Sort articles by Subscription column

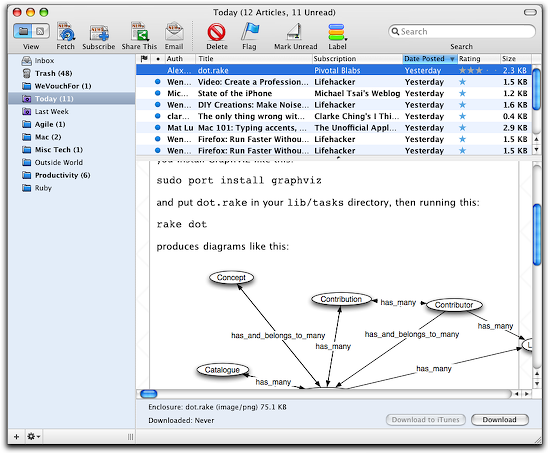tap(357, 59)
